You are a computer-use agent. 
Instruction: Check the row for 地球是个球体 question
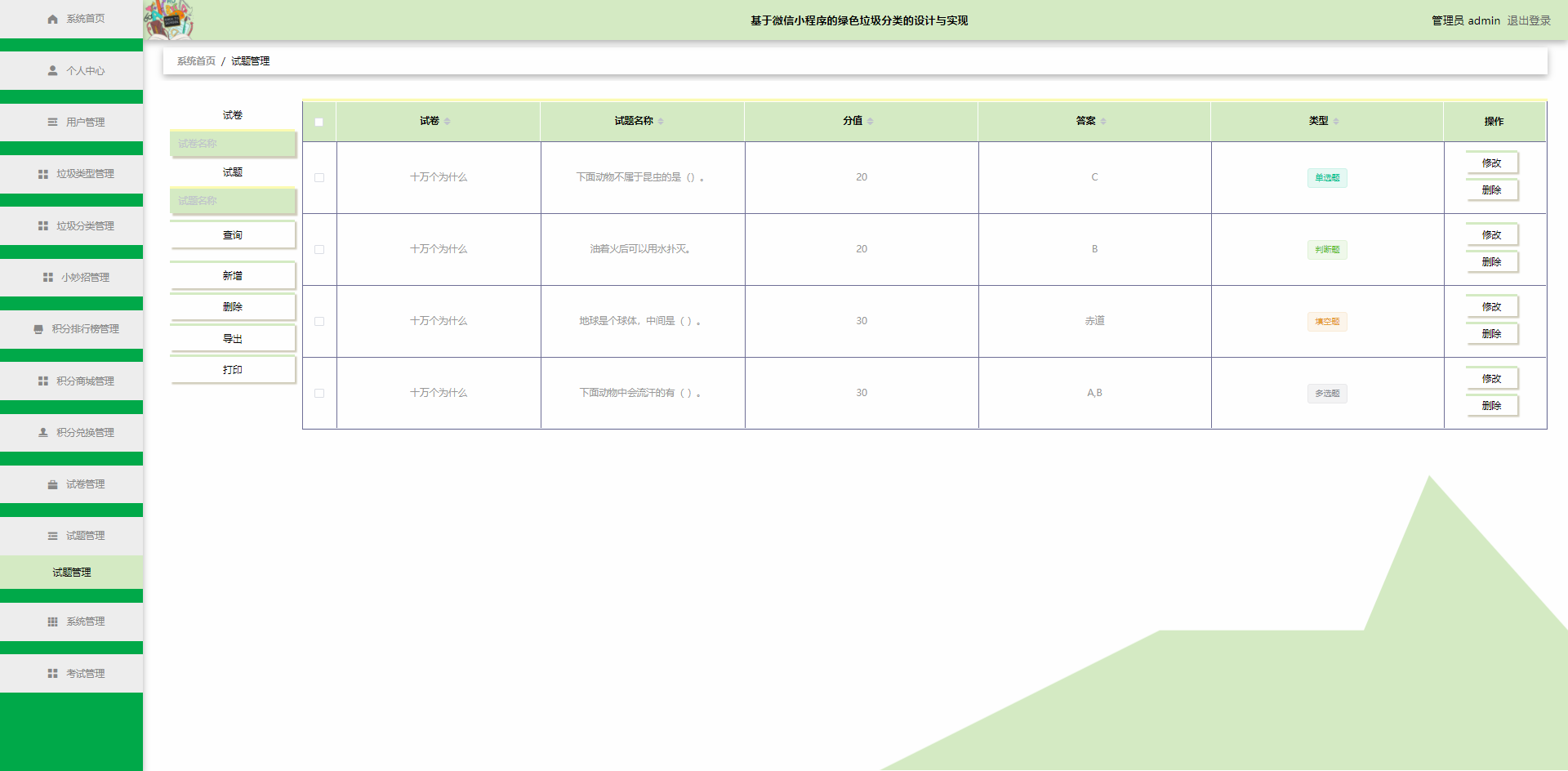click(319, 321)
